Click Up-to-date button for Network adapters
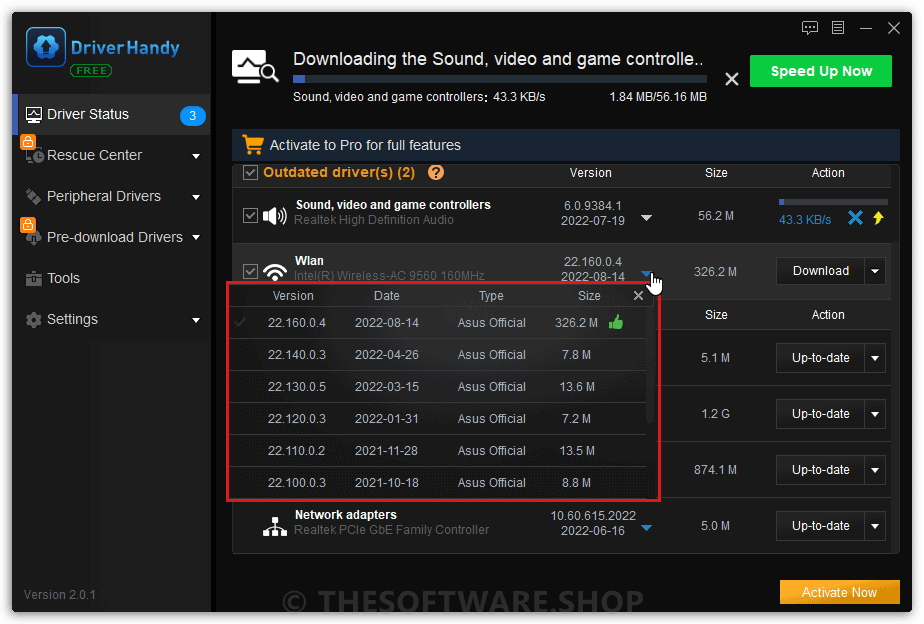 820,526
